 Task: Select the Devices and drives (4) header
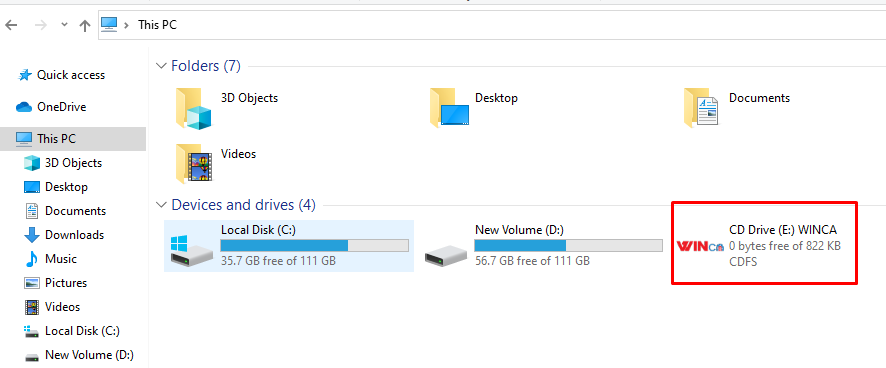pos(244,205)
